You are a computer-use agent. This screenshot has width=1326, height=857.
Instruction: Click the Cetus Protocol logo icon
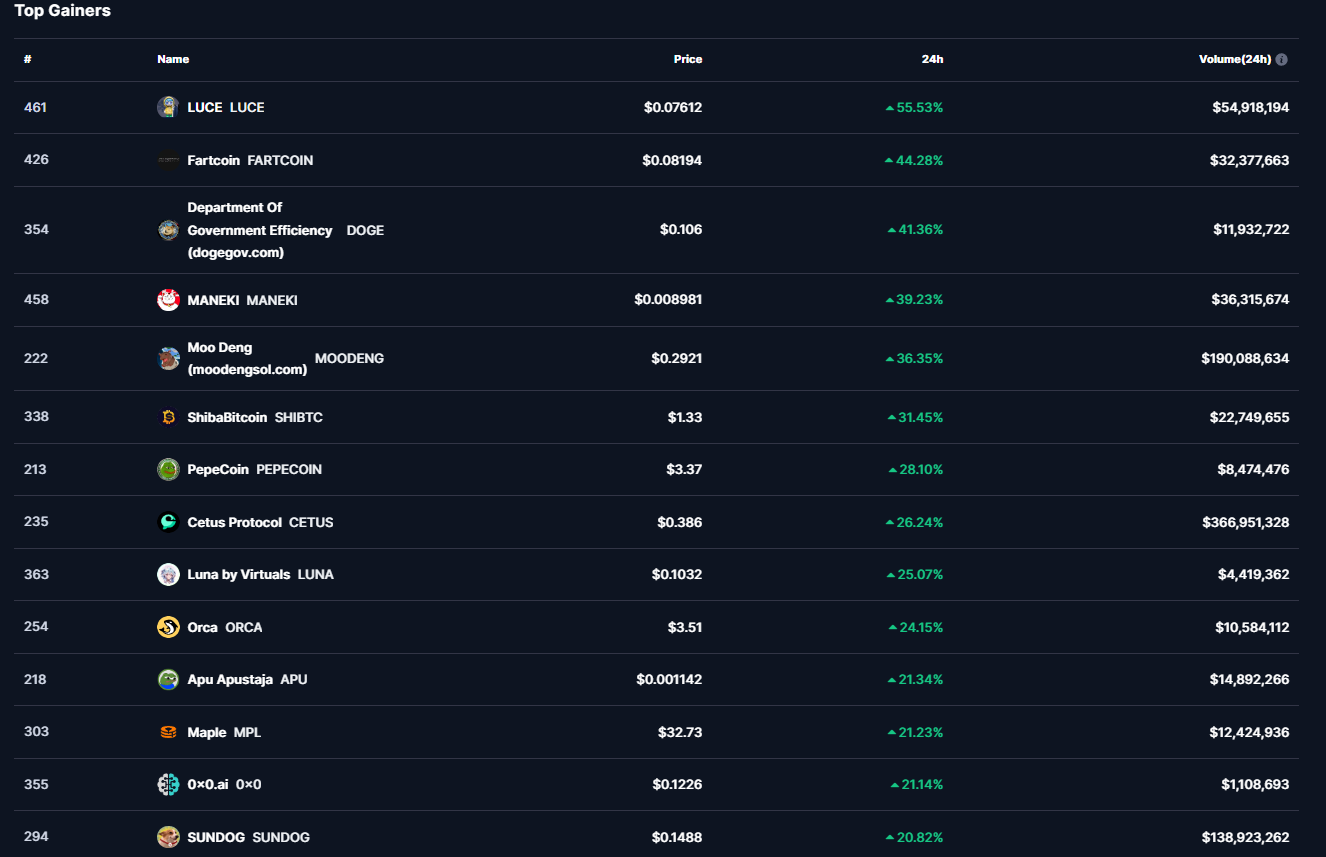[168, 522]
